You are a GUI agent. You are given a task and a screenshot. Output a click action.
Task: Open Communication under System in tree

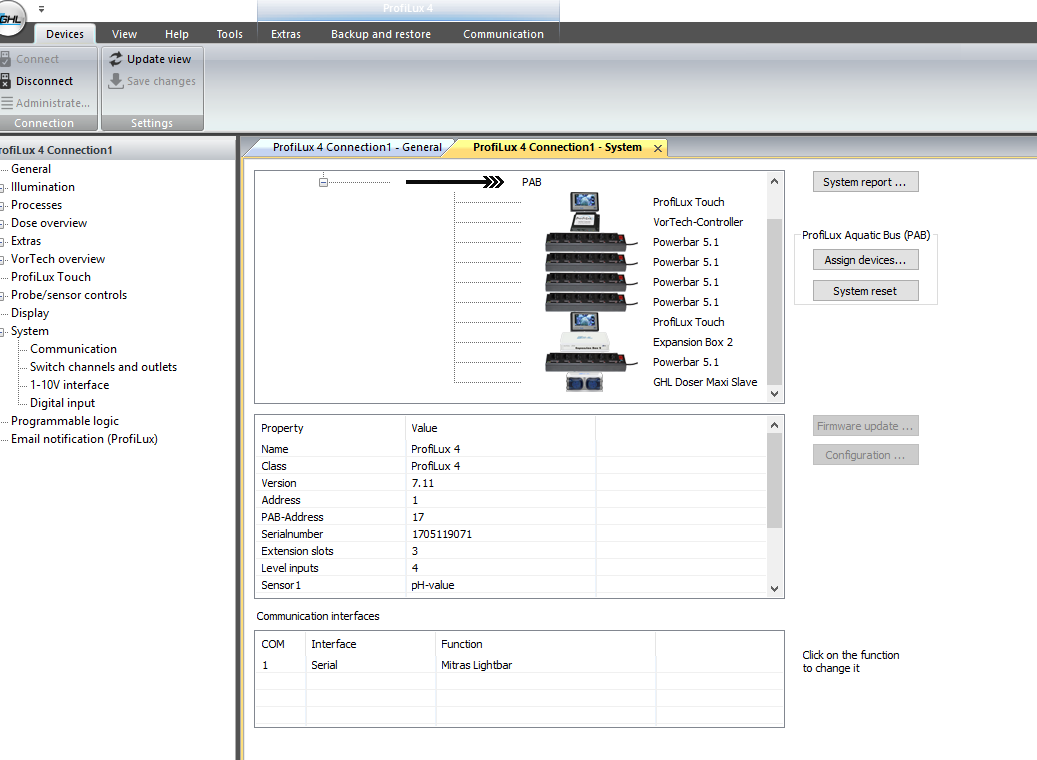pyautogui.click(x=73, y=349)
